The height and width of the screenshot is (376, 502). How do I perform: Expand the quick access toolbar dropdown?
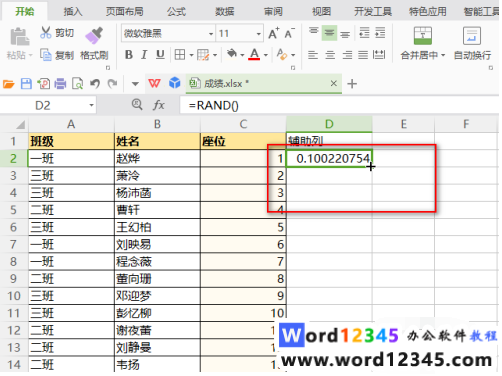tap(135, 84)
